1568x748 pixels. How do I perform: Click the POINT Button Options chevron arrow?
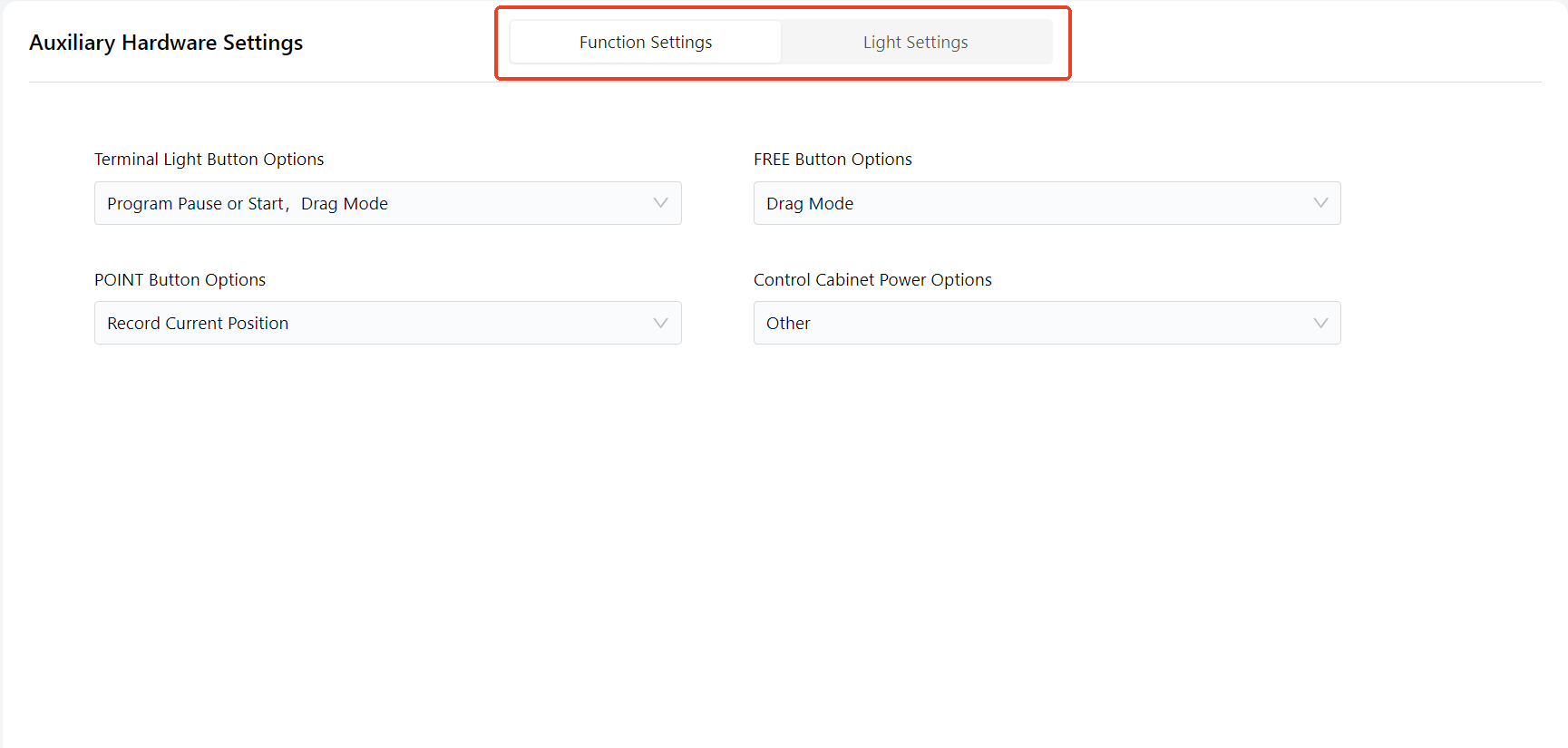[x=660, y=323]
